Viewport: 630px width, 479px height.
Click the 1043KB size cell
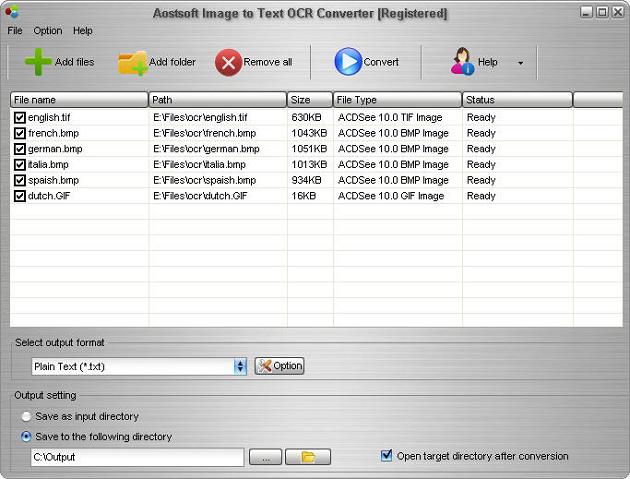[309, 133]
